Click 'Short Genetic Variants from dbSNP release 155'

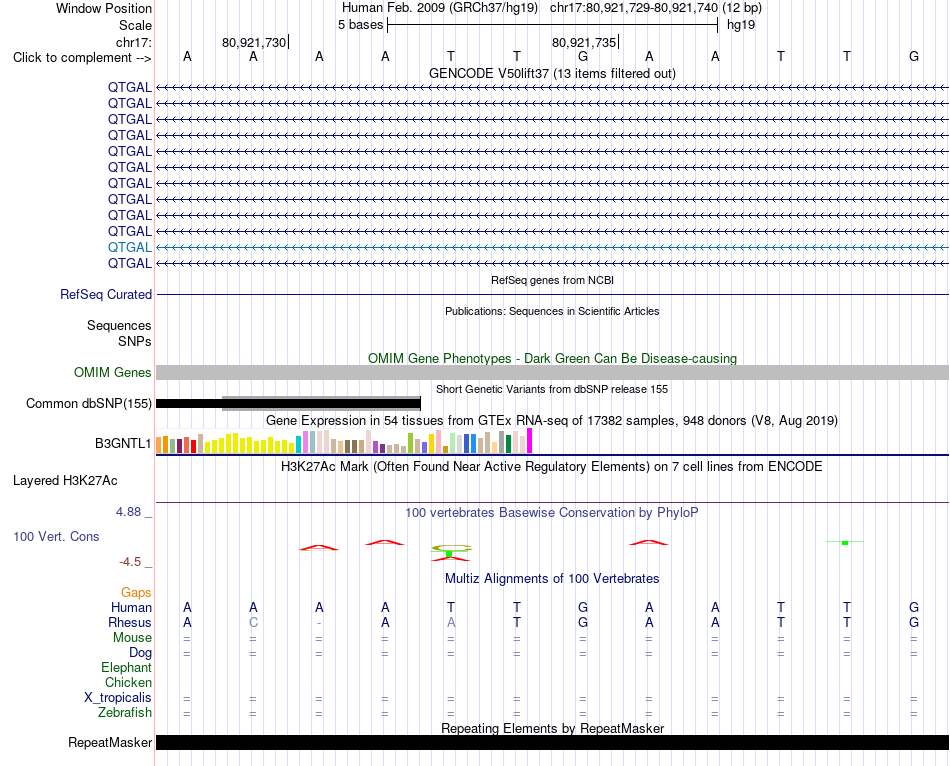(552, 389)
